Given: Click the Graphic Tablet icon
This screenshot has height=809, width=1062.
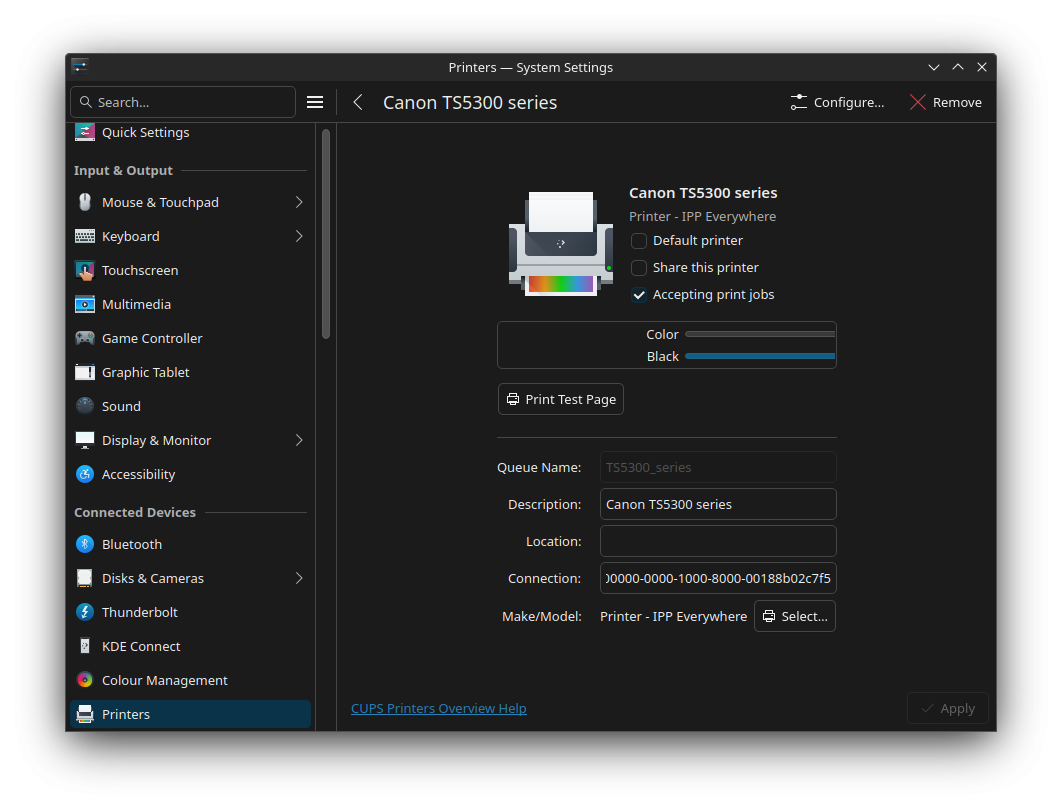Looking at the screenshot, I should point(85,372).
